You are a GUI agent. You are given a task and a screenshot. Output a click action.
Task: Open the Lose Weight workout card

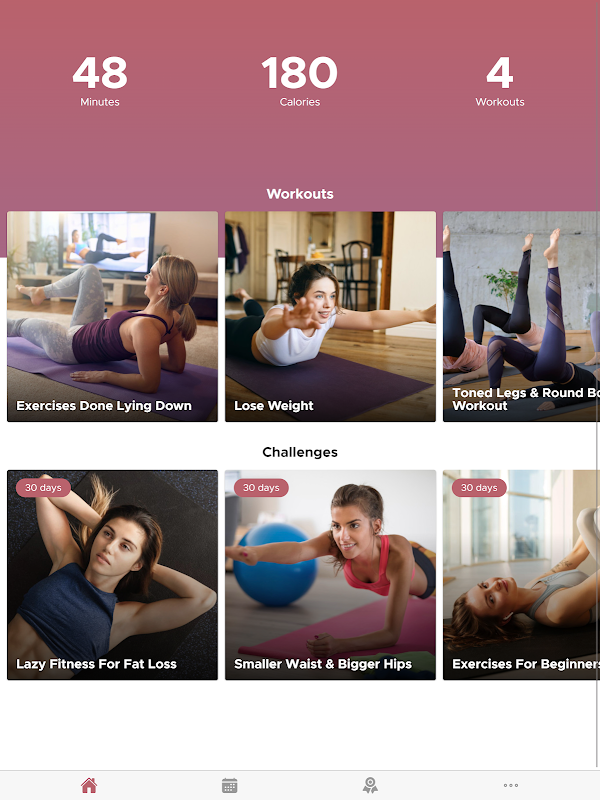point(330,316)
